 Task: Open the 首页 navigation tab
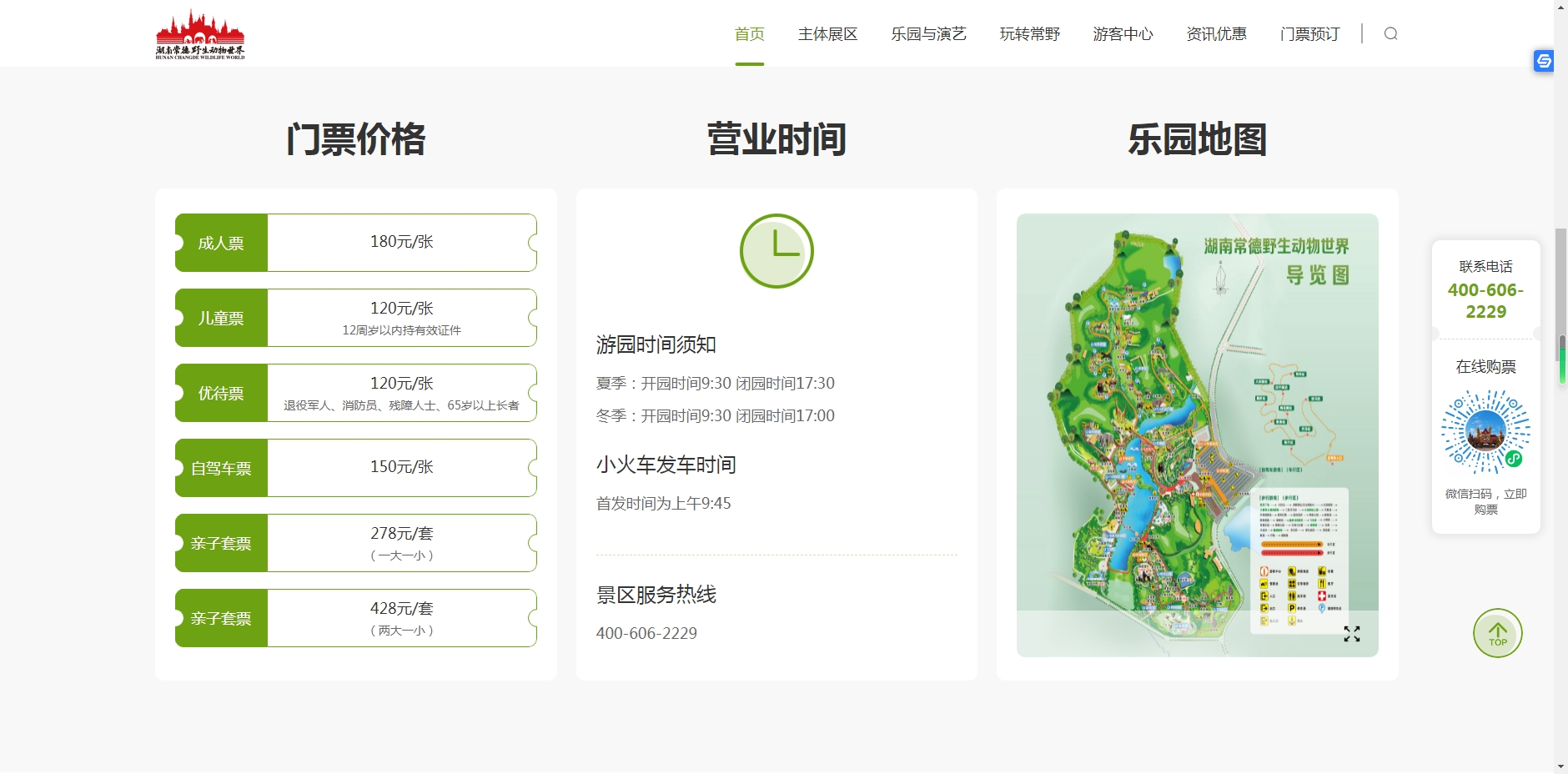(x=749, y=34)
